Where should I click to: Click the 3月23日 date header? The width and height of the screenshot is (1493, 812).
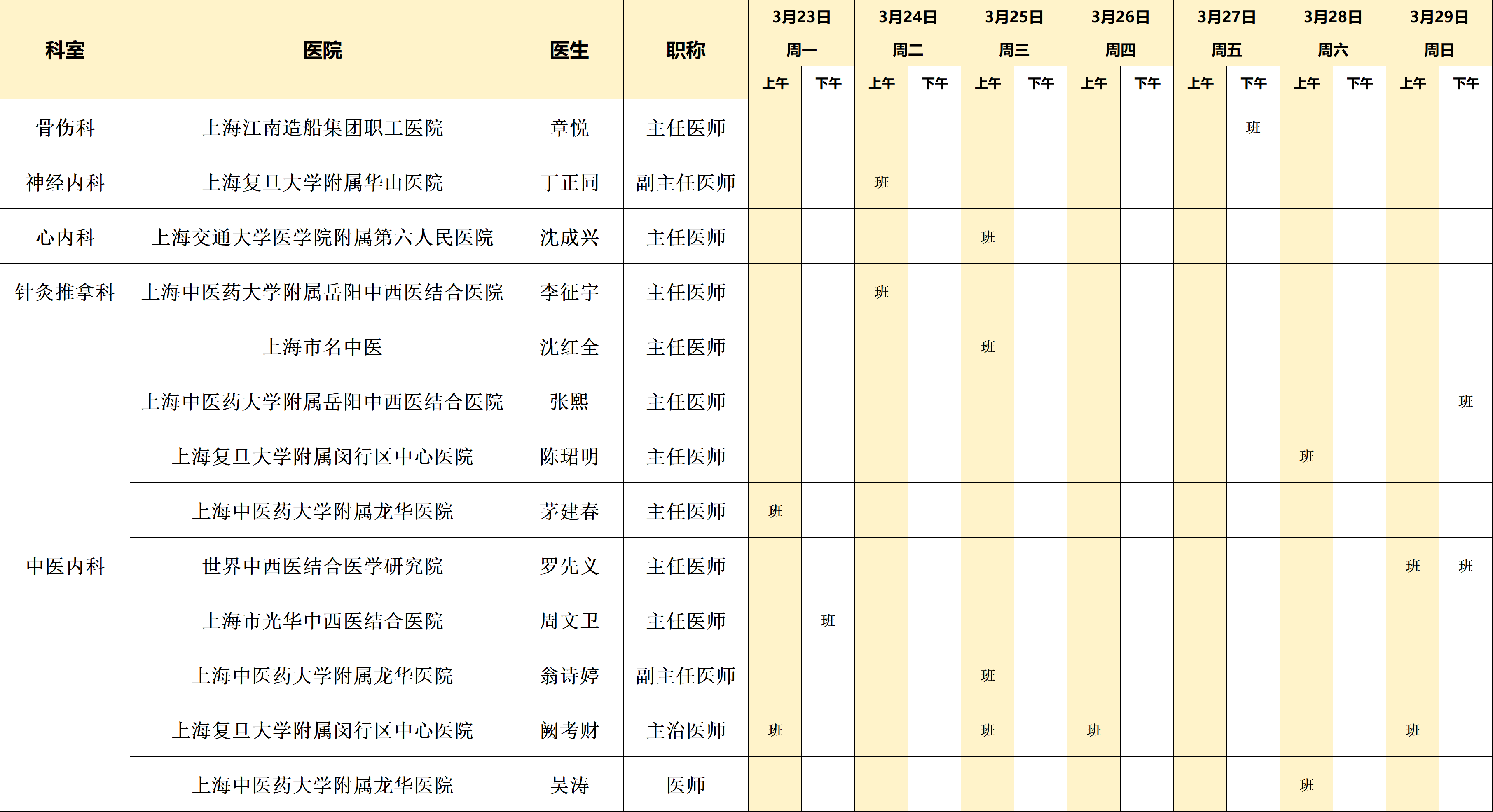coord(801,17)
